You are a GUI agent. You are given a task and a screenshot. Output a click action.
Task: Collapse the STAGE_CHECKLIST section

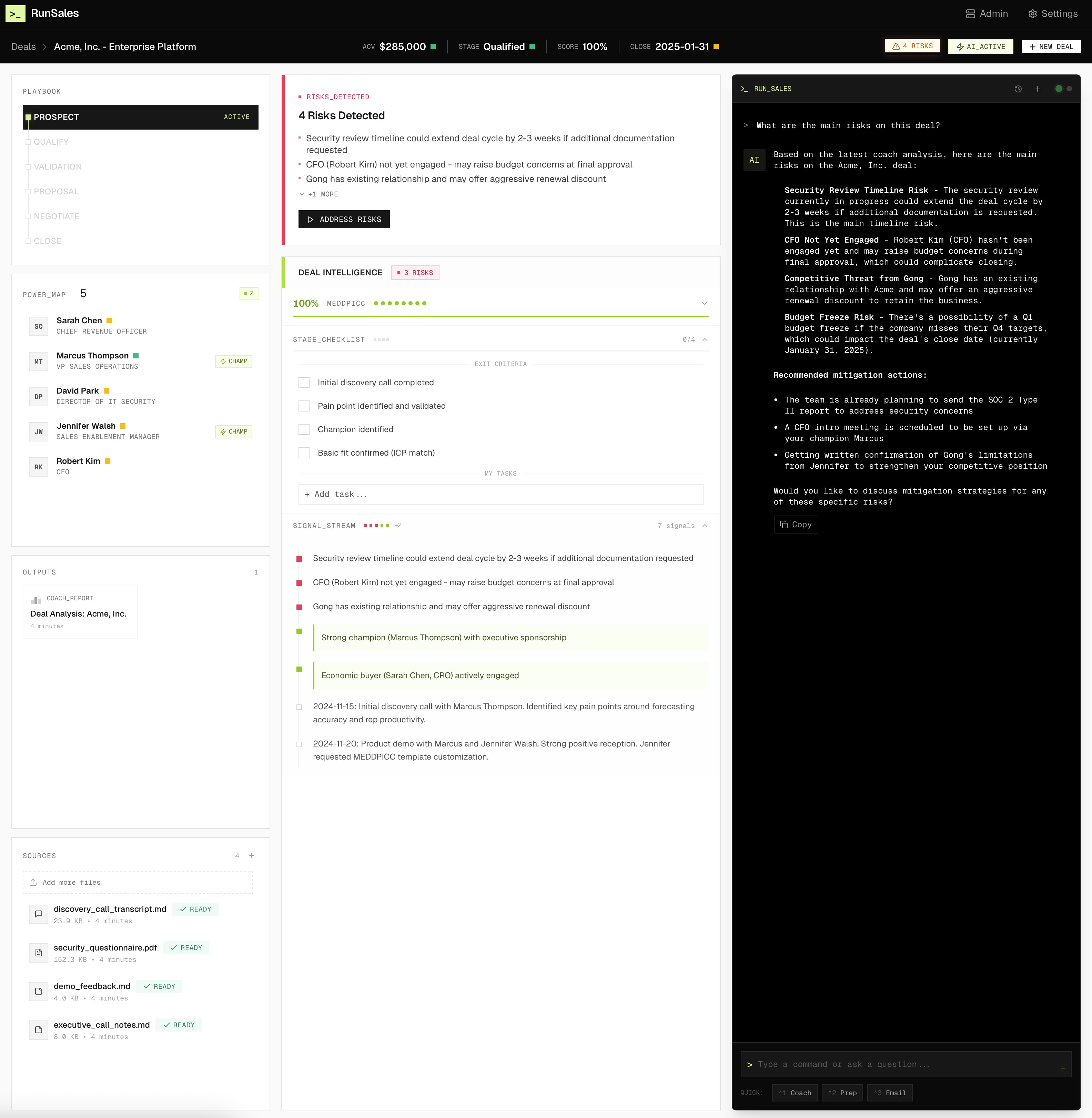coord(704,339)
